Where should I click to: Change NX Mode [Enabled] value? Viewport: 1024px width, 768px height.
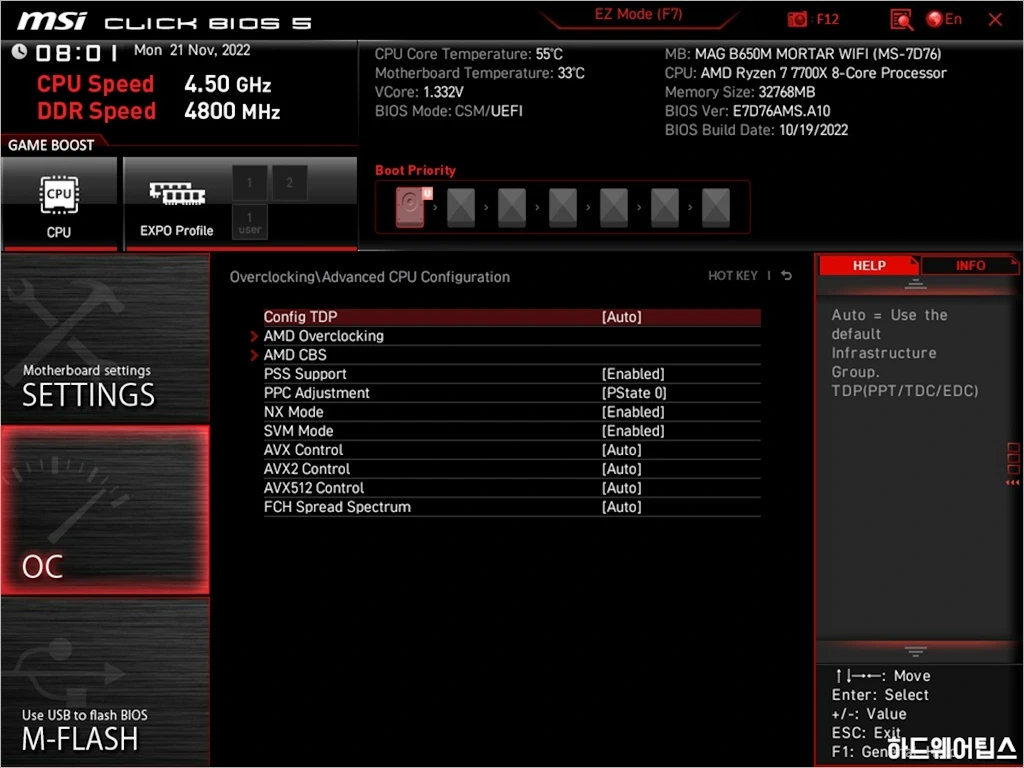pyautogui.click(x=633, y=411)
